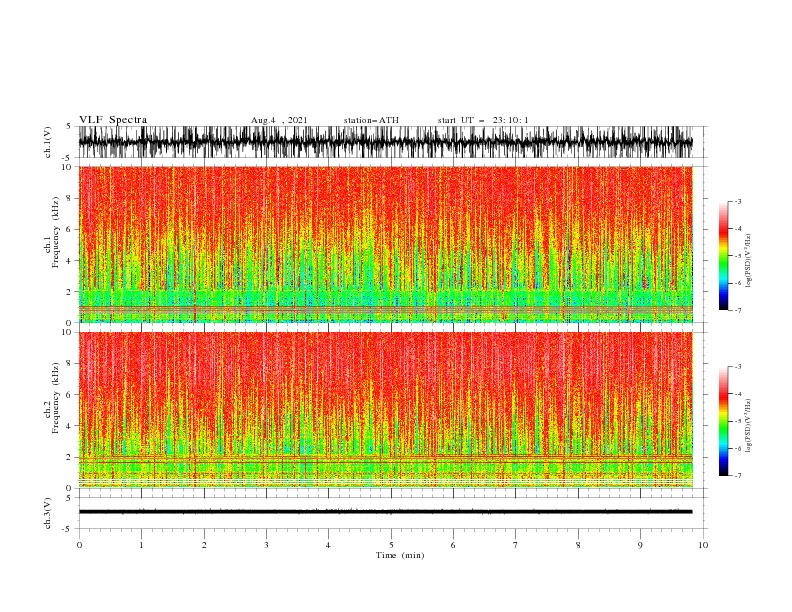This screenshot has height=612, width=792.
Task: Click the "-7" label on lower color bar
Action: tap(737, 476)
